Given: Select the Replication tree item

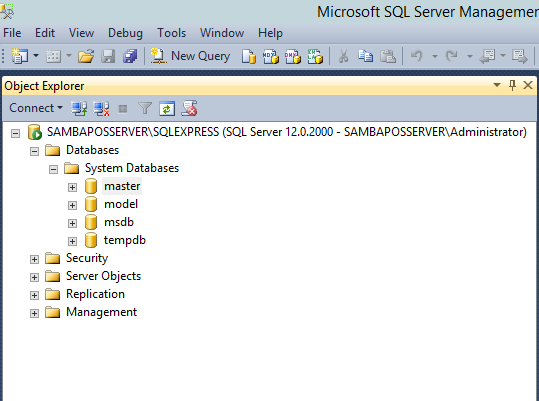Looking at the screenshot, I should (x=95, y=294).
